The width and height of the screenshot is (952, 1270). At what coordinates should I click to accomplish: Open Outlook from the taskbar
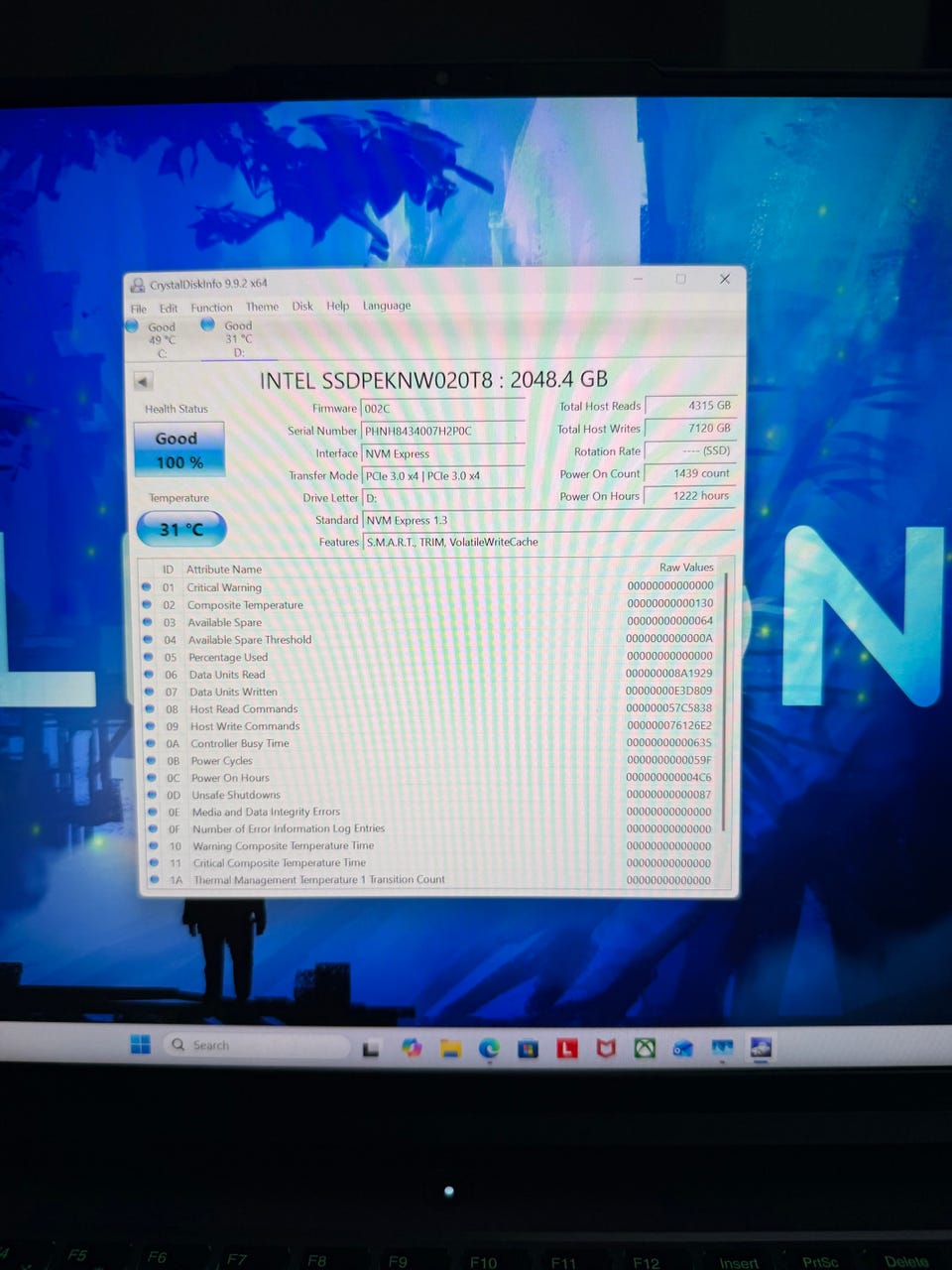683,1048
